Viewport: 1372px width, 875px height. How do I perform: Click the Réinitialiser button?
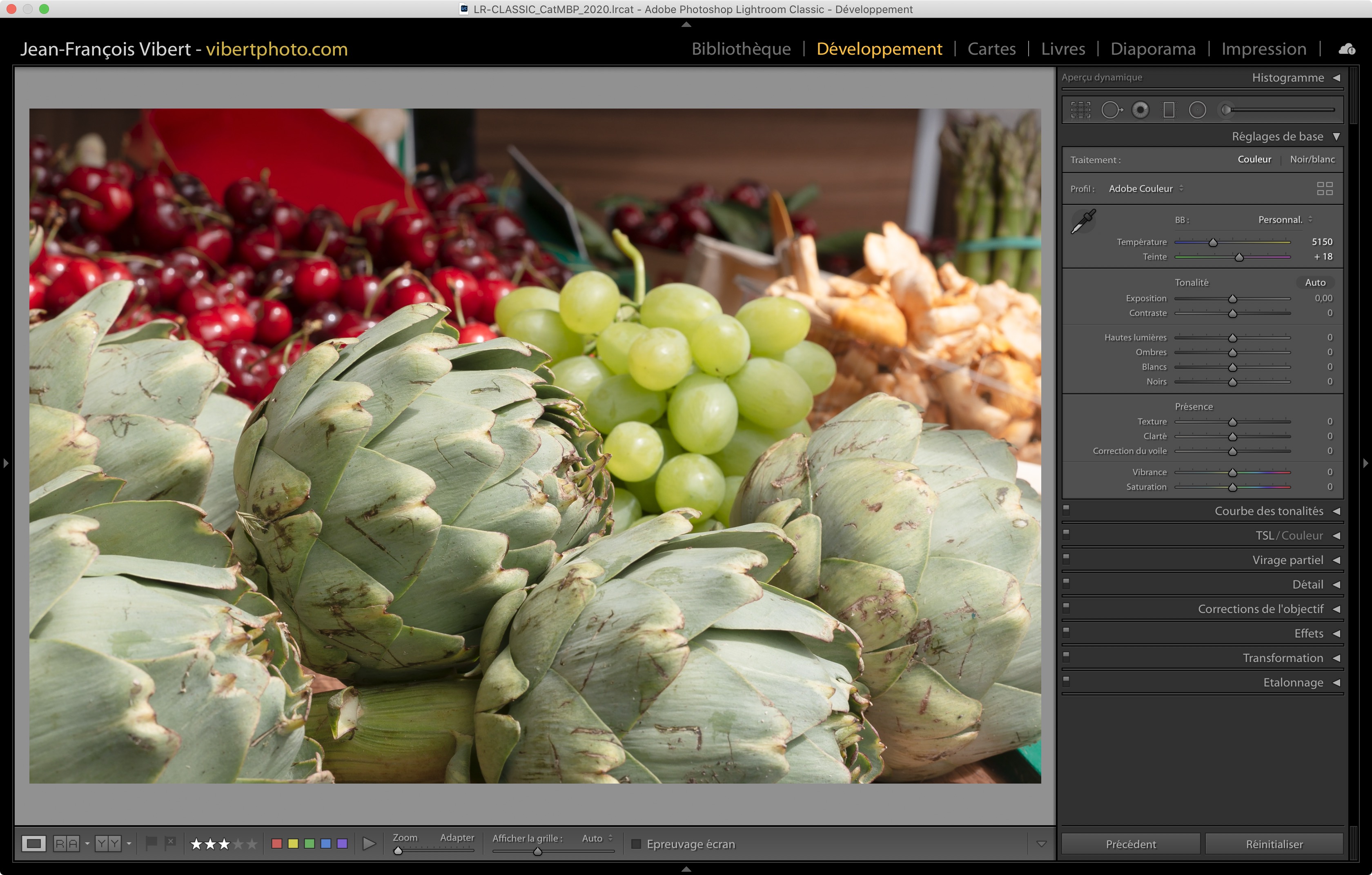[1274, 844]
